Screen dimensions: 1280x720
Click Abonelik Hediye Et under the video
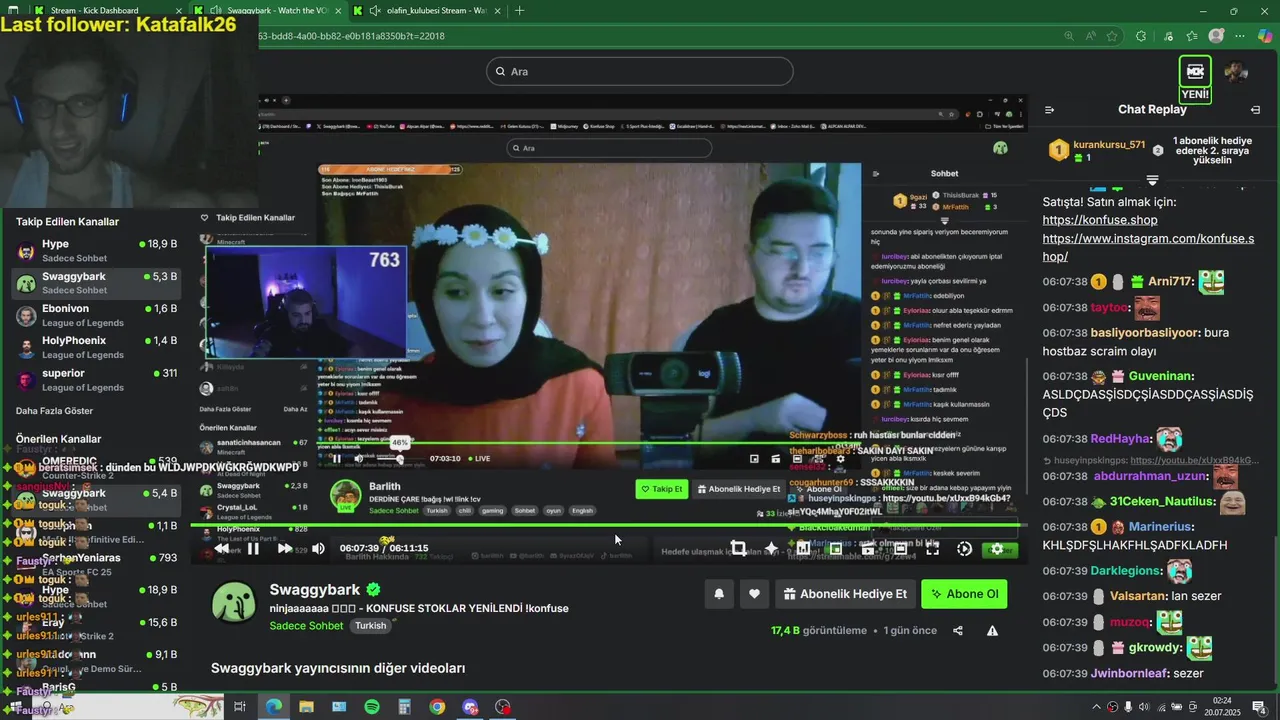[x=846, y=594]
